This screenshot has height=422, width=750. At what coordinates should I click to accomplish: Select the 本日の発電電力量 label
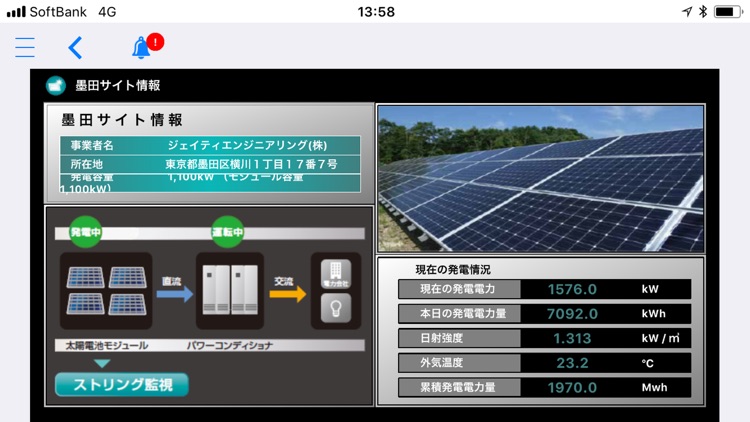click(463, 314)
